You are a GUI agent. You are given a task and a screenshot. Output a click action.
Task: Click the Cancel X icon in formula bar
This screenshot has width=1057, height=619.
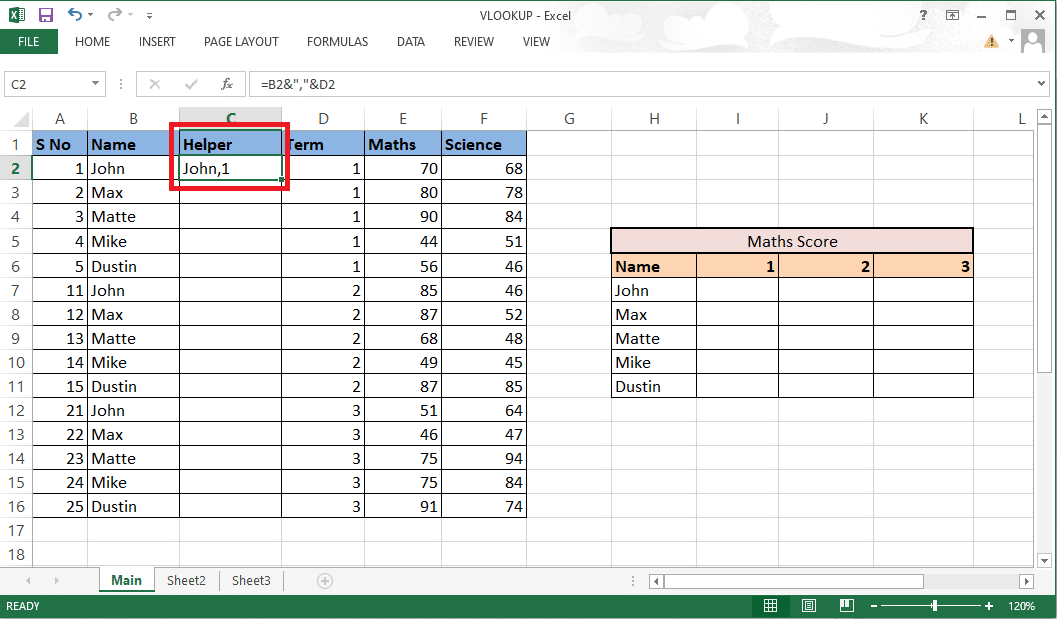tap(155, 84)
